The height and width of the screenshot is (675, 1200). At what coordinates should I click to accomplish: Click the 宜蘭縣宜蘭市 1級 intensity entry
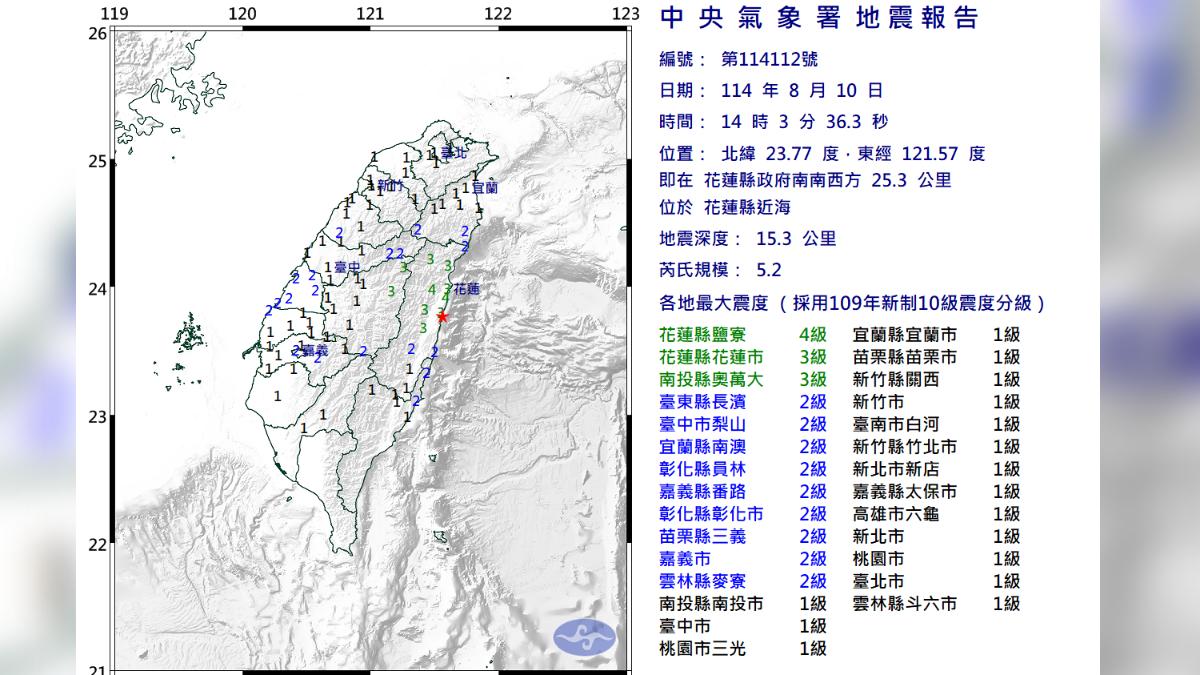pos(935,335)
